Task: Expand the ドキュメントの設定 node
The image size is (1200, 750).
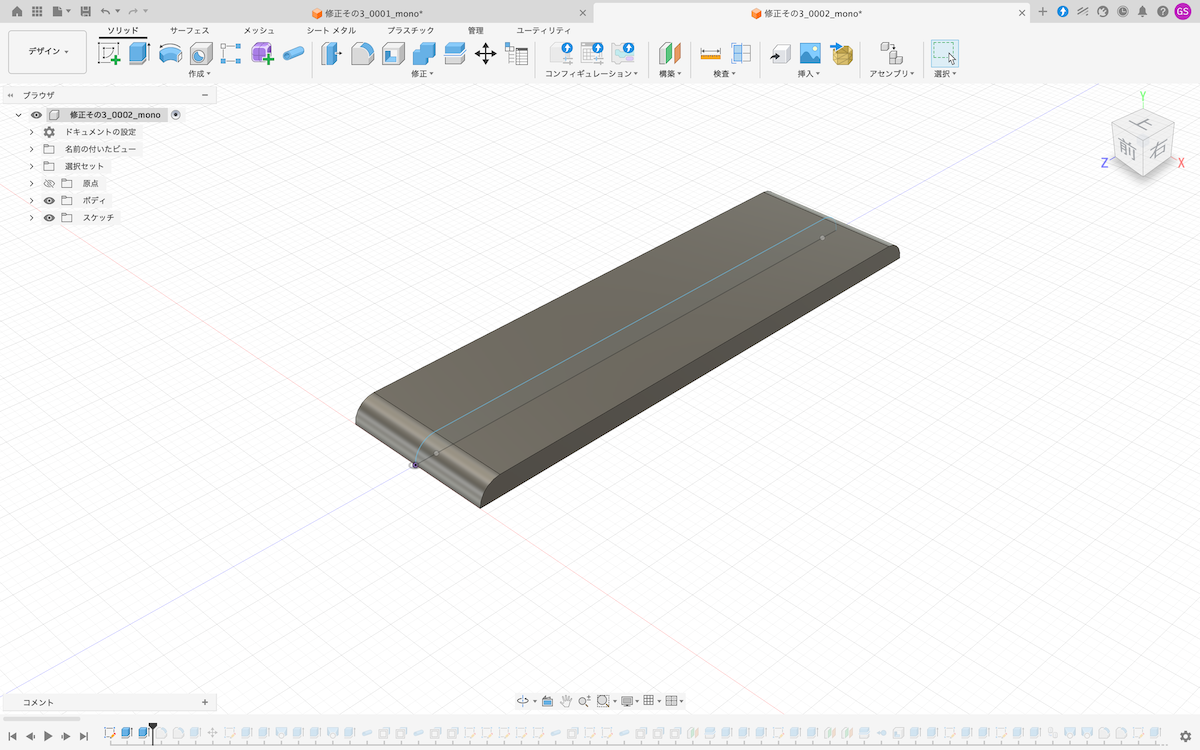Action: 31,132
